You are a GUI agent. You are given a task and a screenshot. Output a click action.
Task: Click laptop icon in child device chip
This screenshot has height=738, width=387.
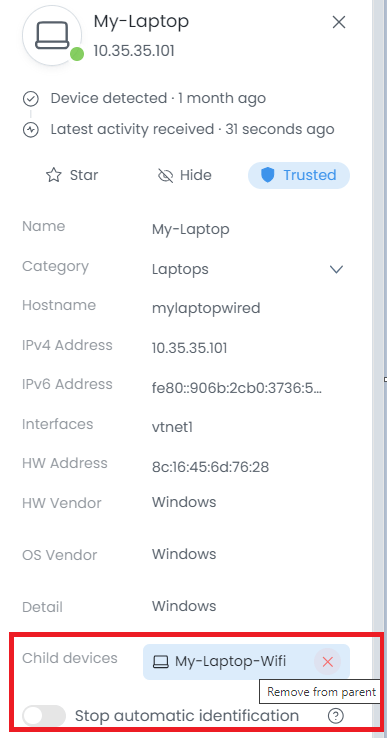pyautogui.click(x=161, y=662)
